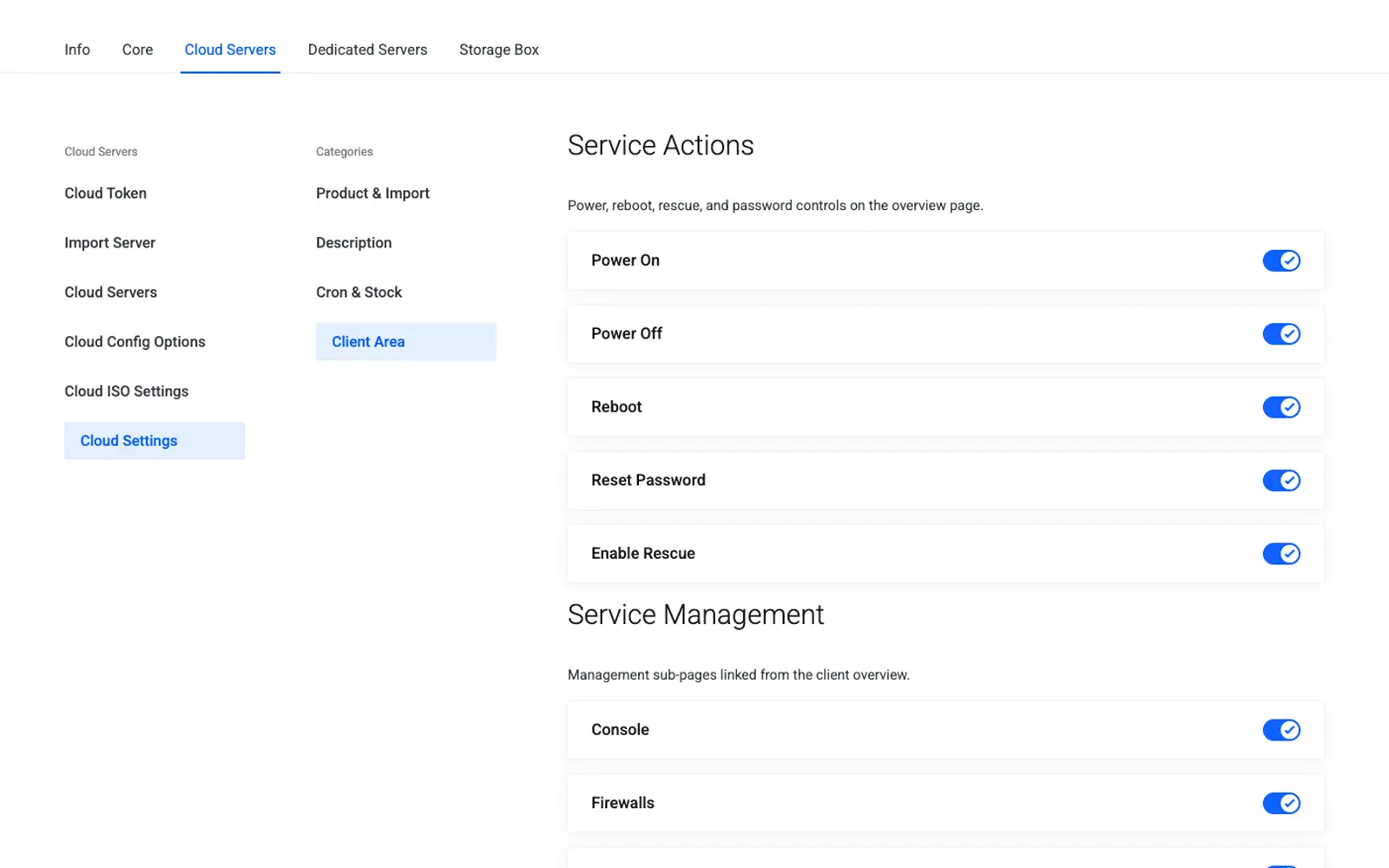Open Import Server page
Viewport: 1389px width, 868px height.
pos(109,243)
